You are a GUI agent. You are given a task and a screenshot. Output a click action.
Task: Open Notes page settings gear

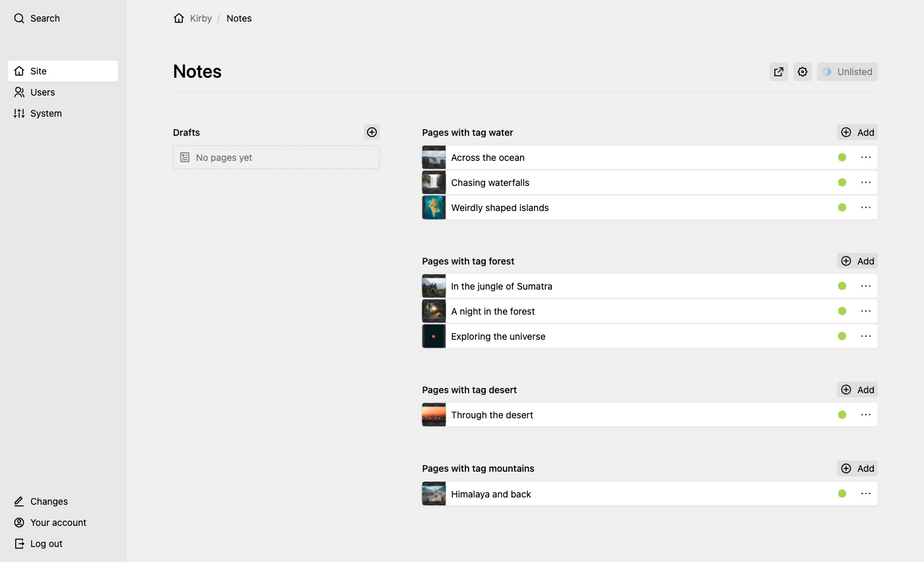tap(802, 72)
